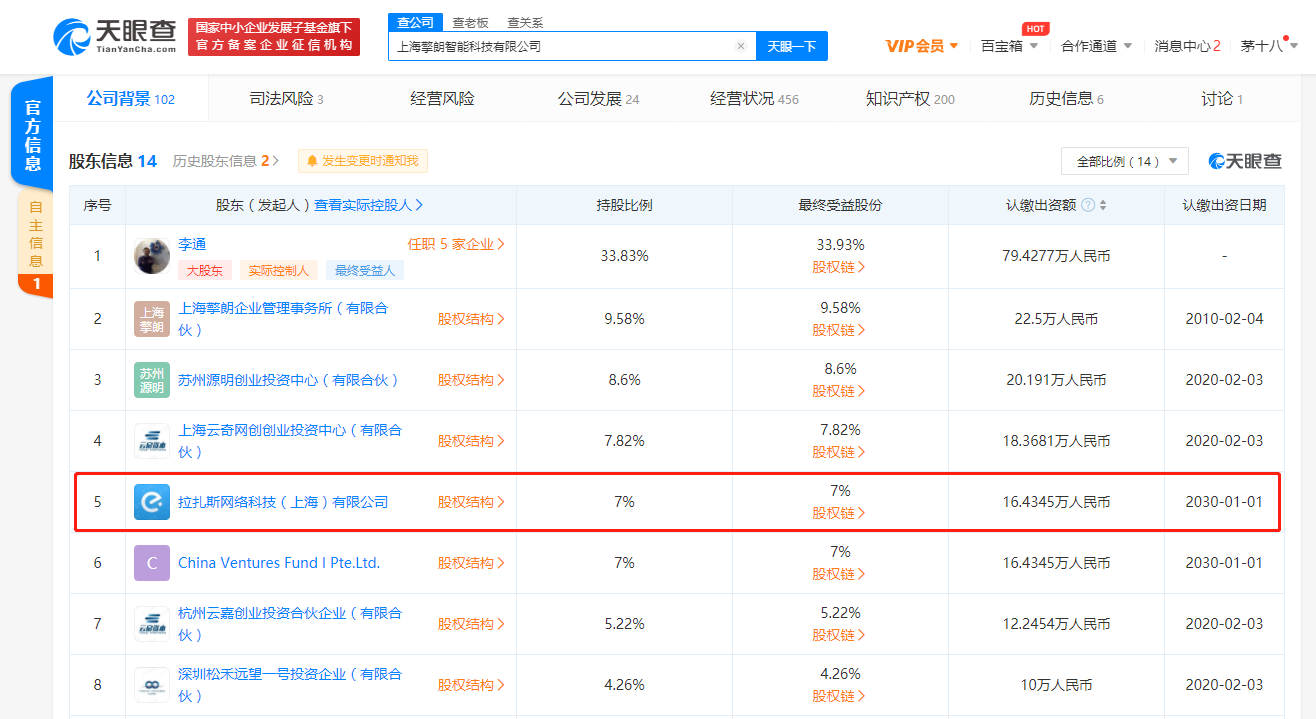Open 股权链 for the 33.93% row
Screen dimensions: 1316x719
(x=839, y=268)
